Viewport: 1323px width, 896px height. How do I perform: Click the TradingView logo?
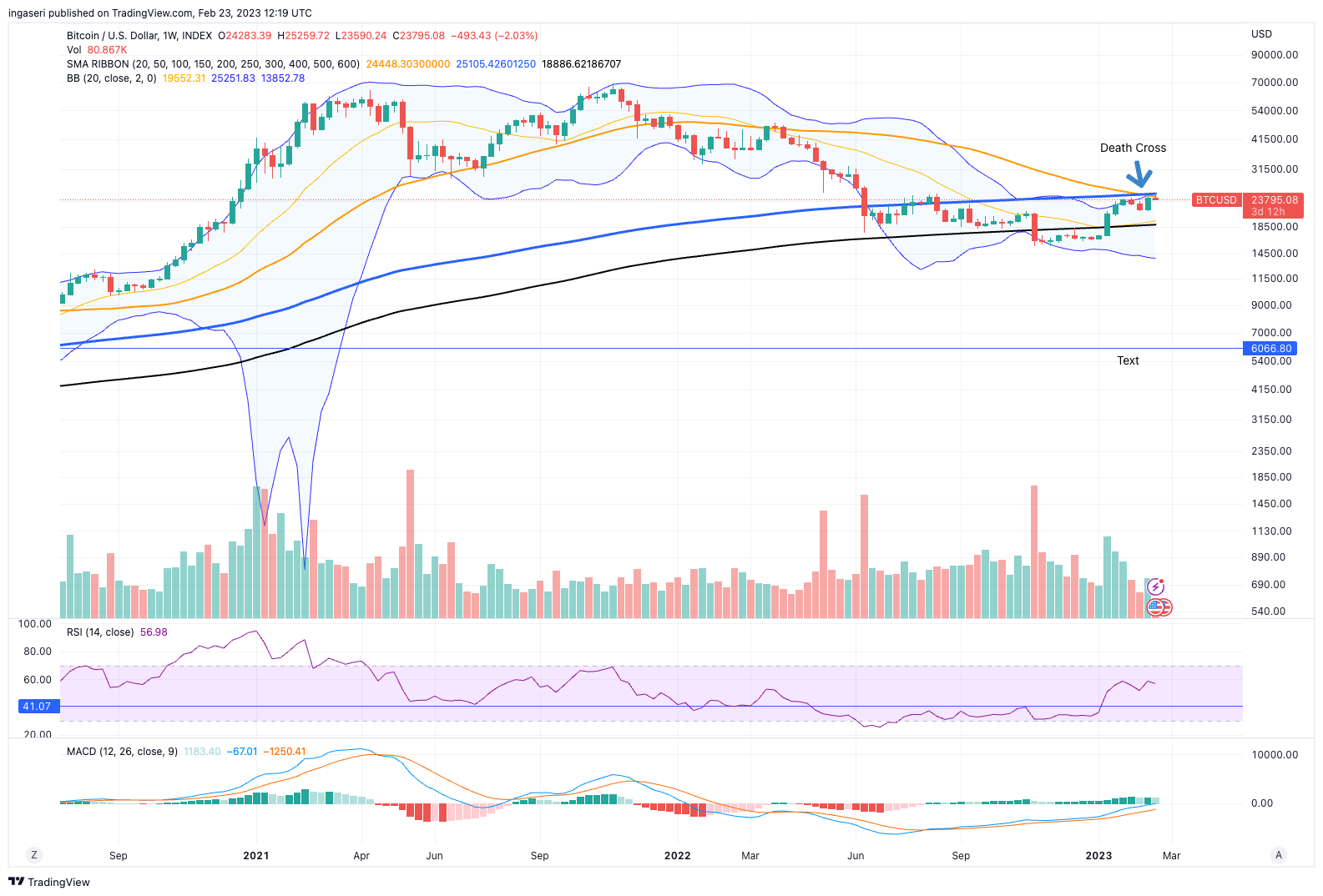click(x=49, y=882)
